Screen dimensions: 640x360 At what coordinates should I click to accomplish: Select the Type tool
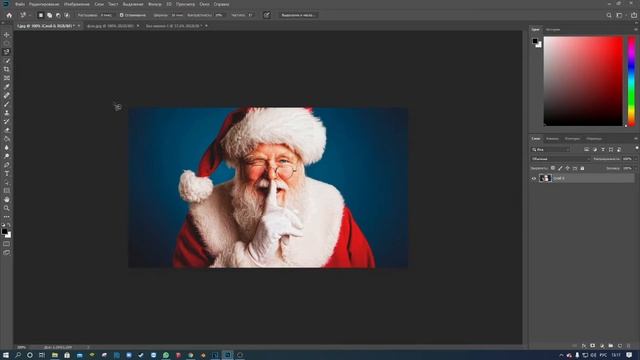(x=7, y=173)
